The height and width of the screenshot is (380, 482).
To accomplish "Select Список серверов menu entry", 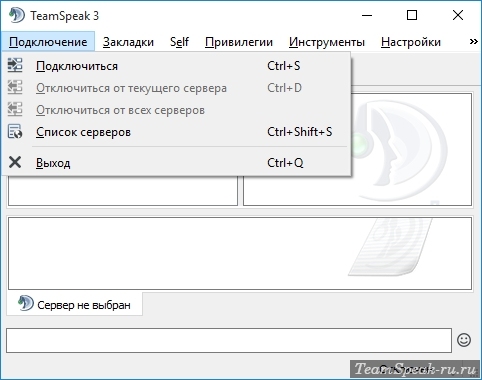I will pos(177,132).
